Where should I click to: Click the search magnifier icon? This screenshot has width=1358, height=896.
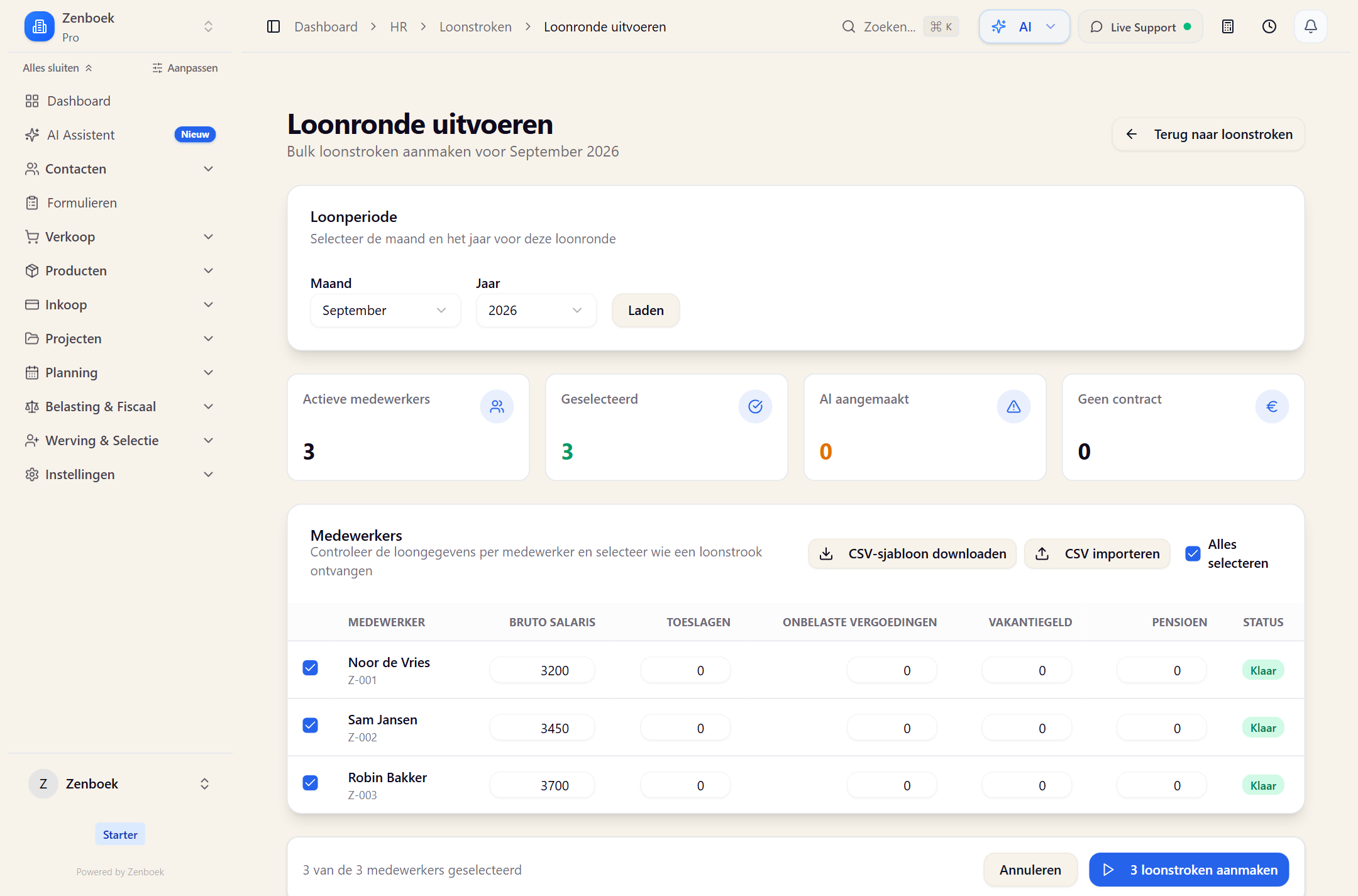[848, 26]
